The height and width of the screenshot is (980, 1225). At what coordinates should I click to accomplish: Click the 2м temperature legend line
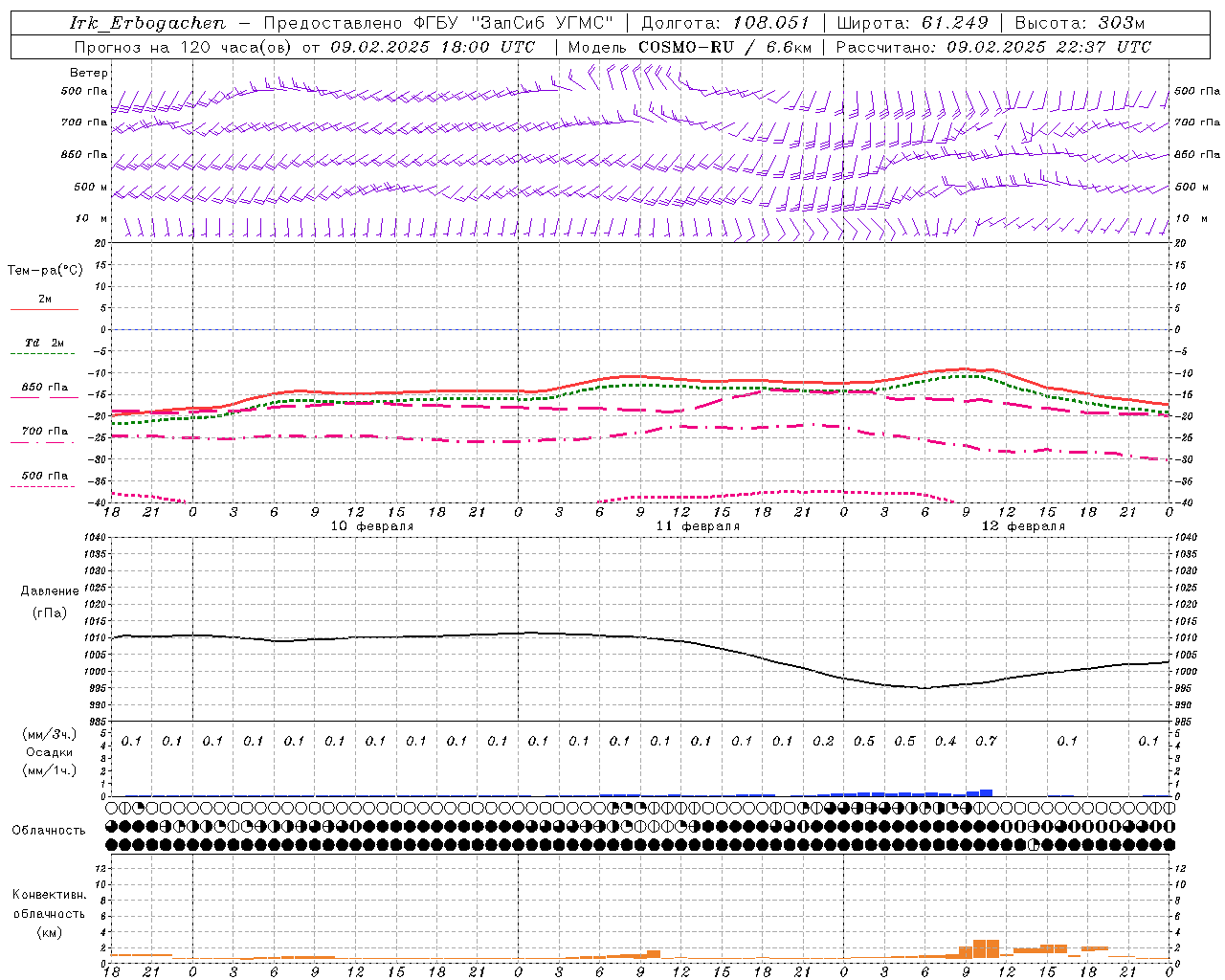click(x=44, y=309)
